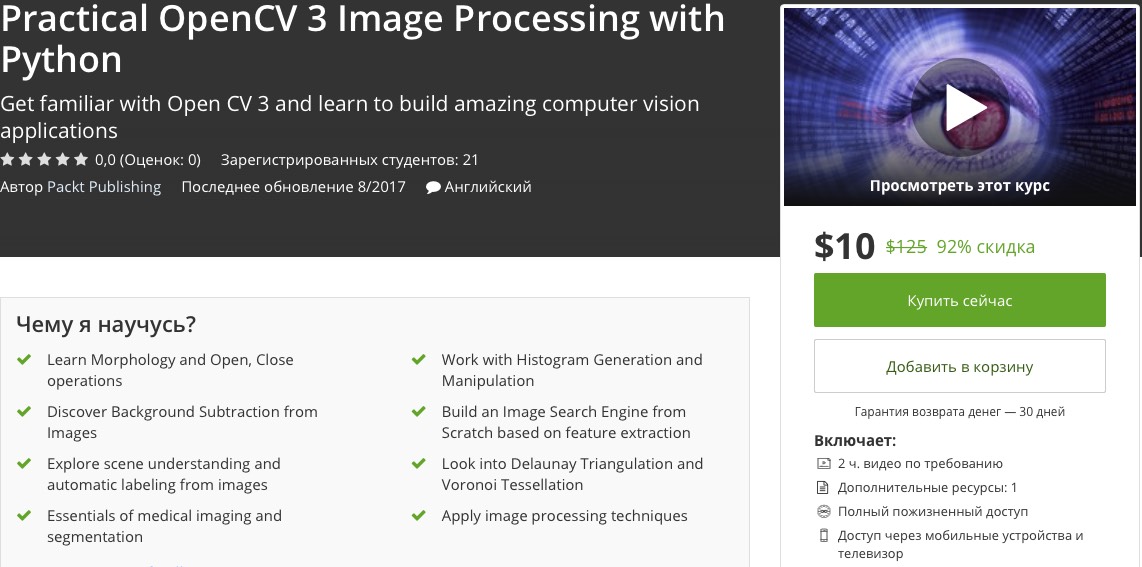Click Последнее обновление 8/2017 text
Image resolution: width=1142 pixels, height=567 pixels.
(294, 186)
